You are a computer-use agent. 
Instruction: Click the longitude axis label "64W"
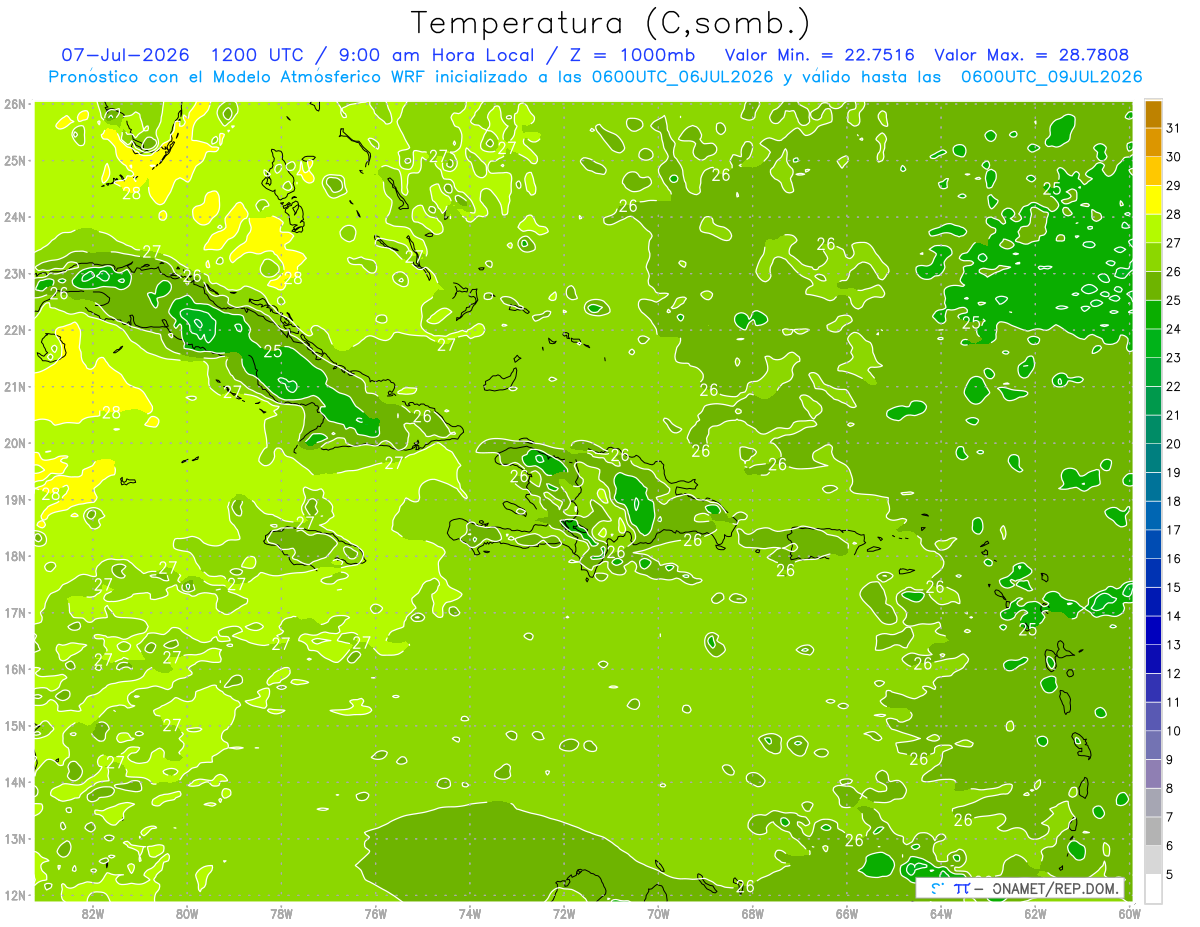pyautogui.click(x=941, y=914)
